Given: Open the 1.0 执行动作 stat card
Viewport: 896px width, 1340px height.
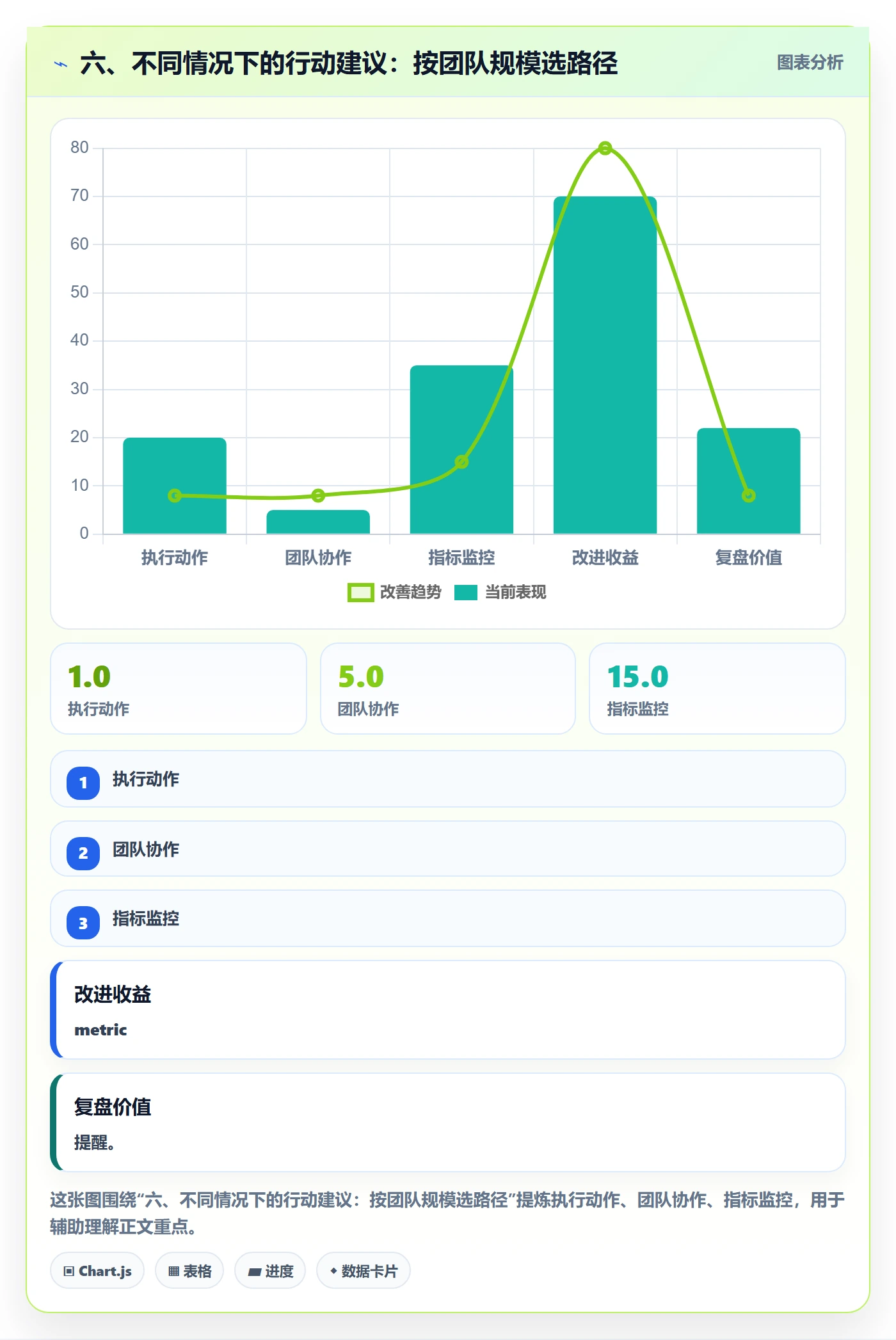Looking at the screenshot, I should (179, 689).
